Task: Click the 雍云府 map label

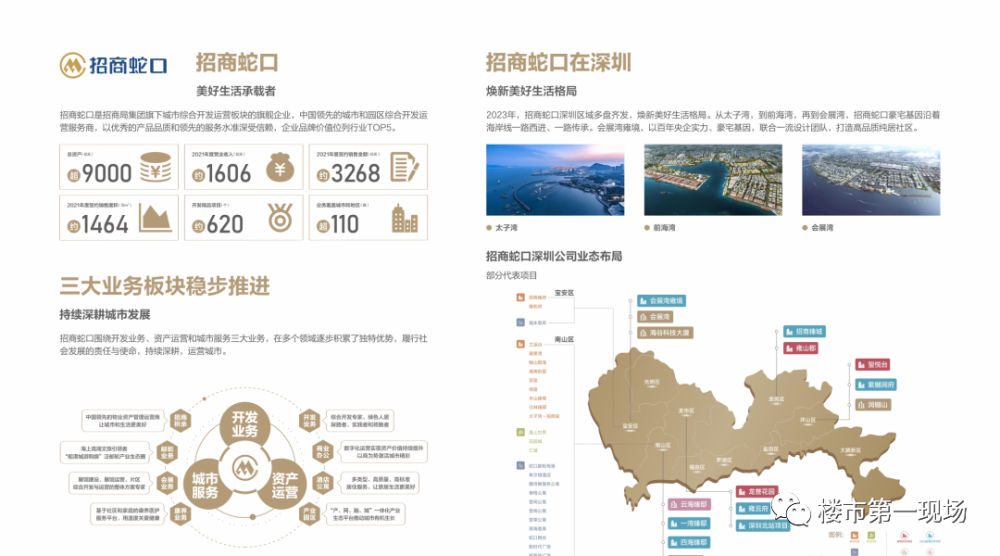Action: tap(753, 508)
